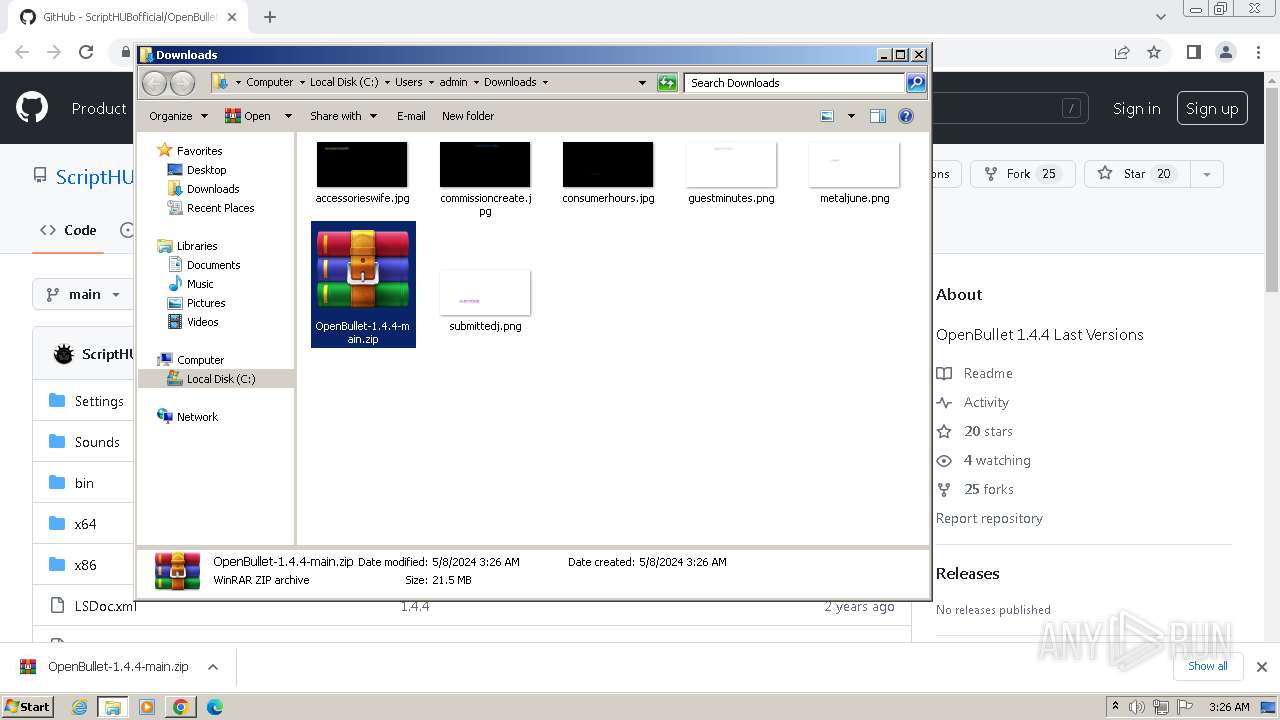Open Internet Explorer from the taskbar
1280x720 pixels.
click(80, 707)
